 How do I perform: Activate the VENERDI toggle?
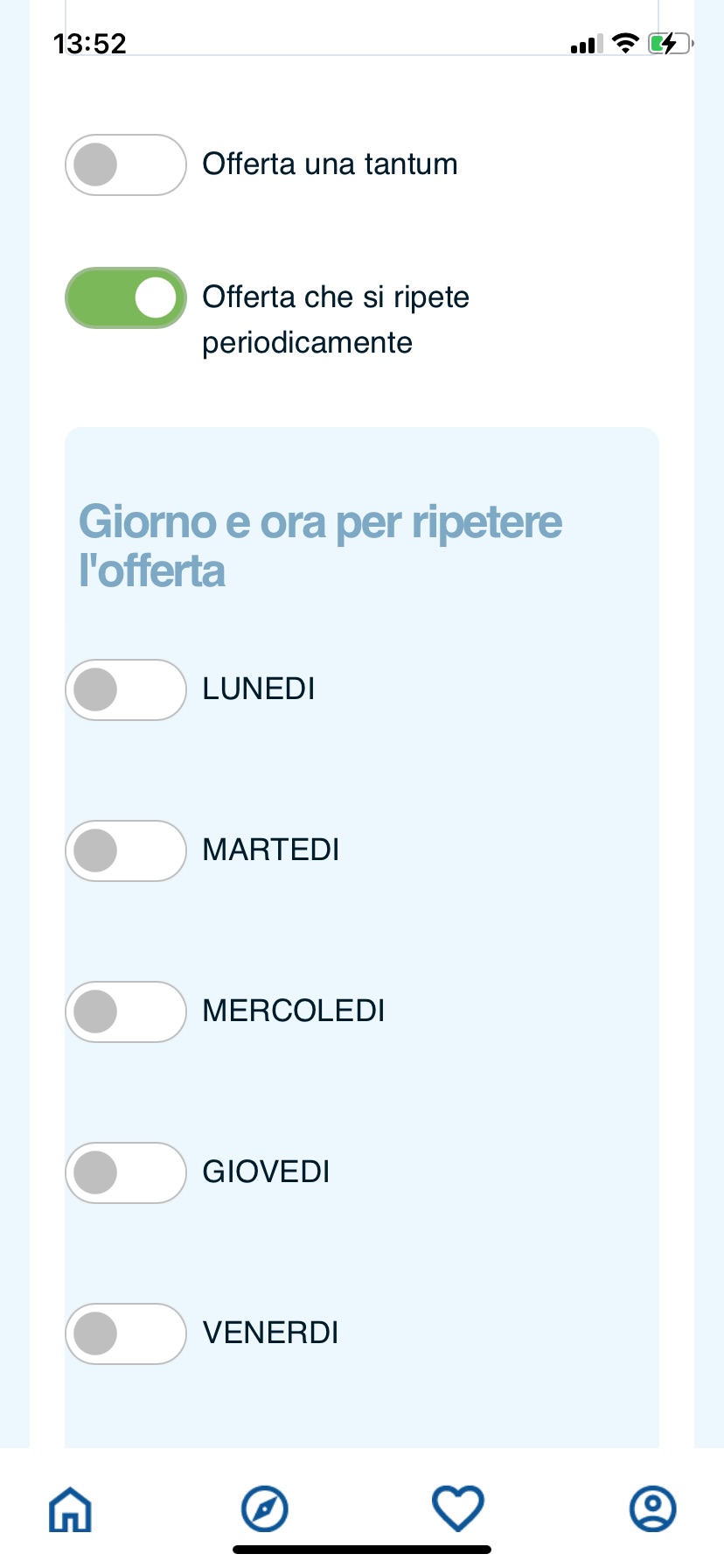coord(126,1333)
